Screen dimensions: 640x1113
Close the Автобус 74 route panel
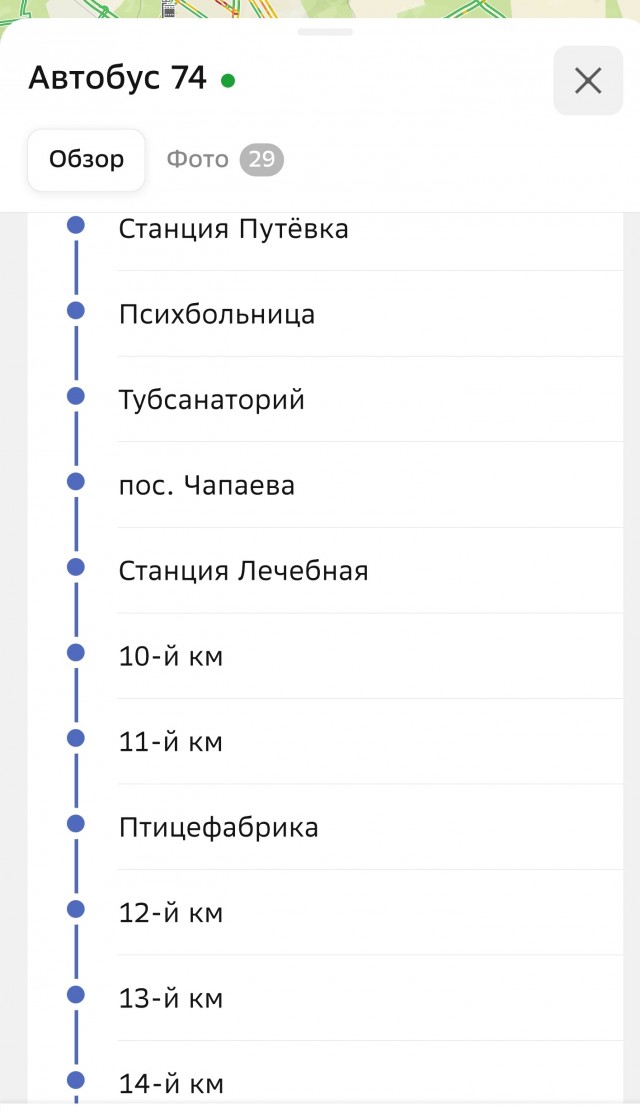click(587, 80)
